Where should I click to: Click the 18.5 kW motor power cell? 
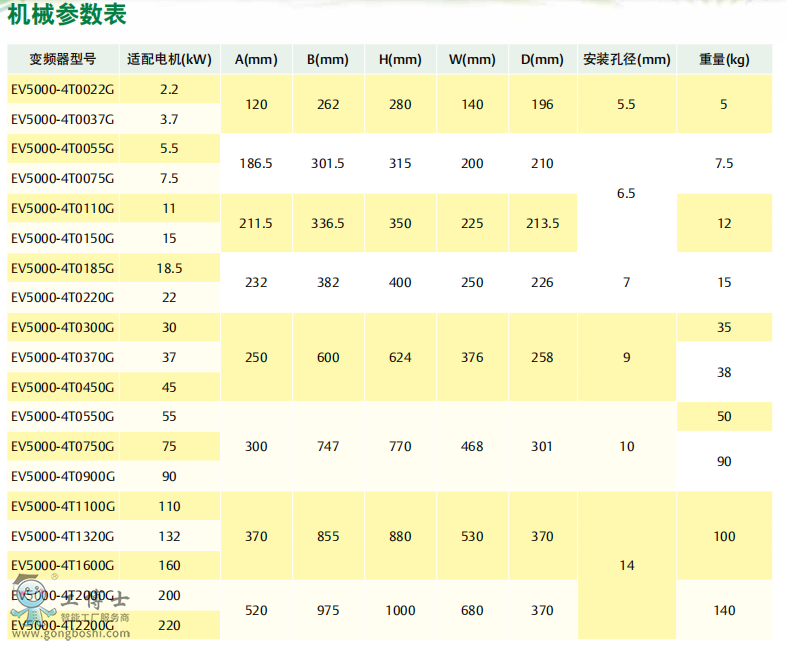pyautogui.click(x=169, y=268)
